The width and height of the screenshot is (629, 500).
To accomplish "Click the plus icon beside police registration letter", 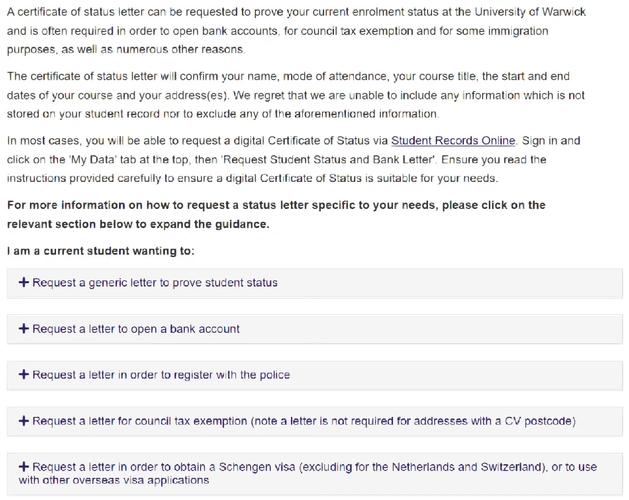I will (24, 375).
